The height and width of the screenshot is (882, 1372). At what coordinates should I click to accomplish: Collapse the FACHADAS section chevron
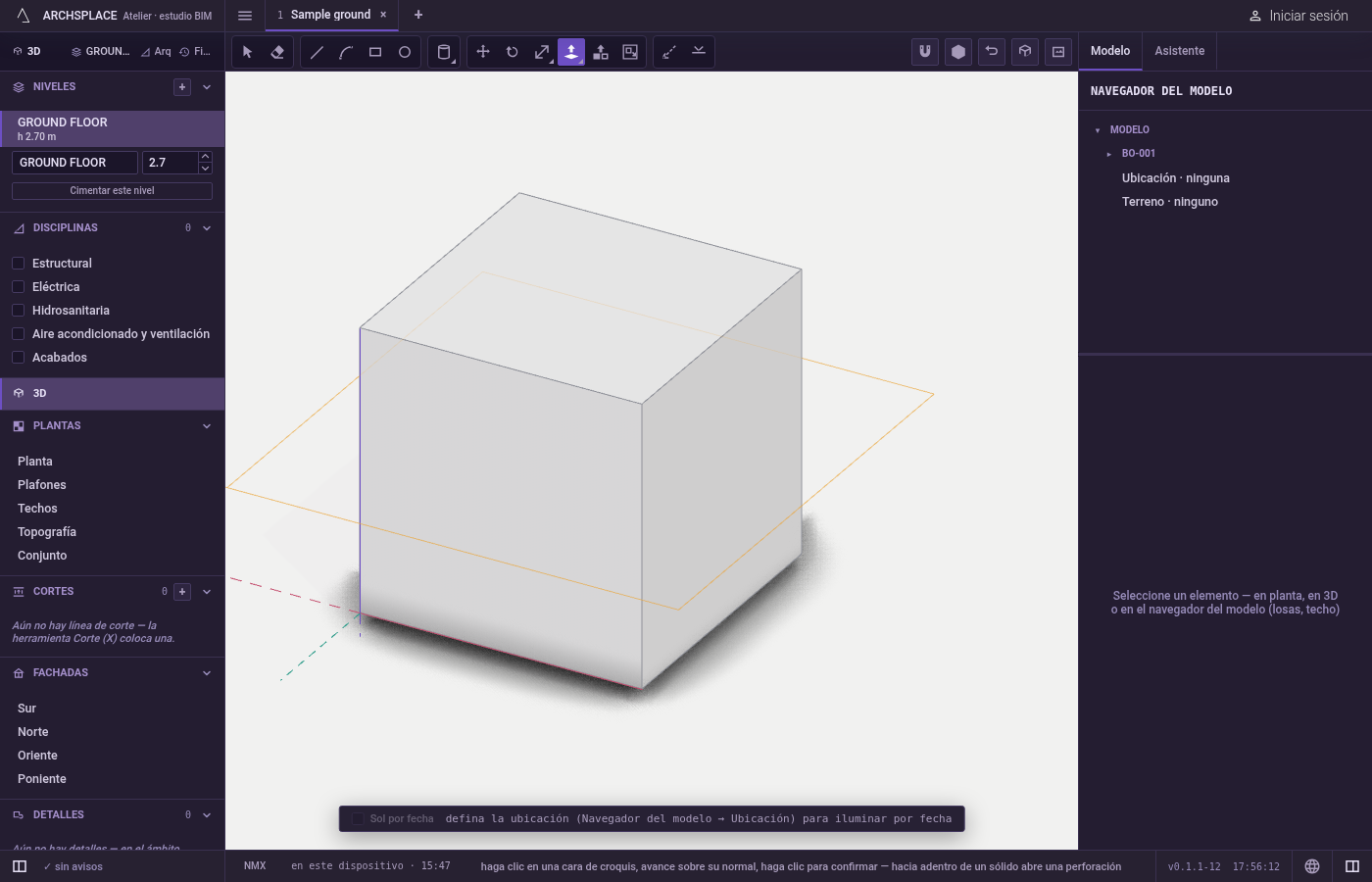[x=207, y=673]
